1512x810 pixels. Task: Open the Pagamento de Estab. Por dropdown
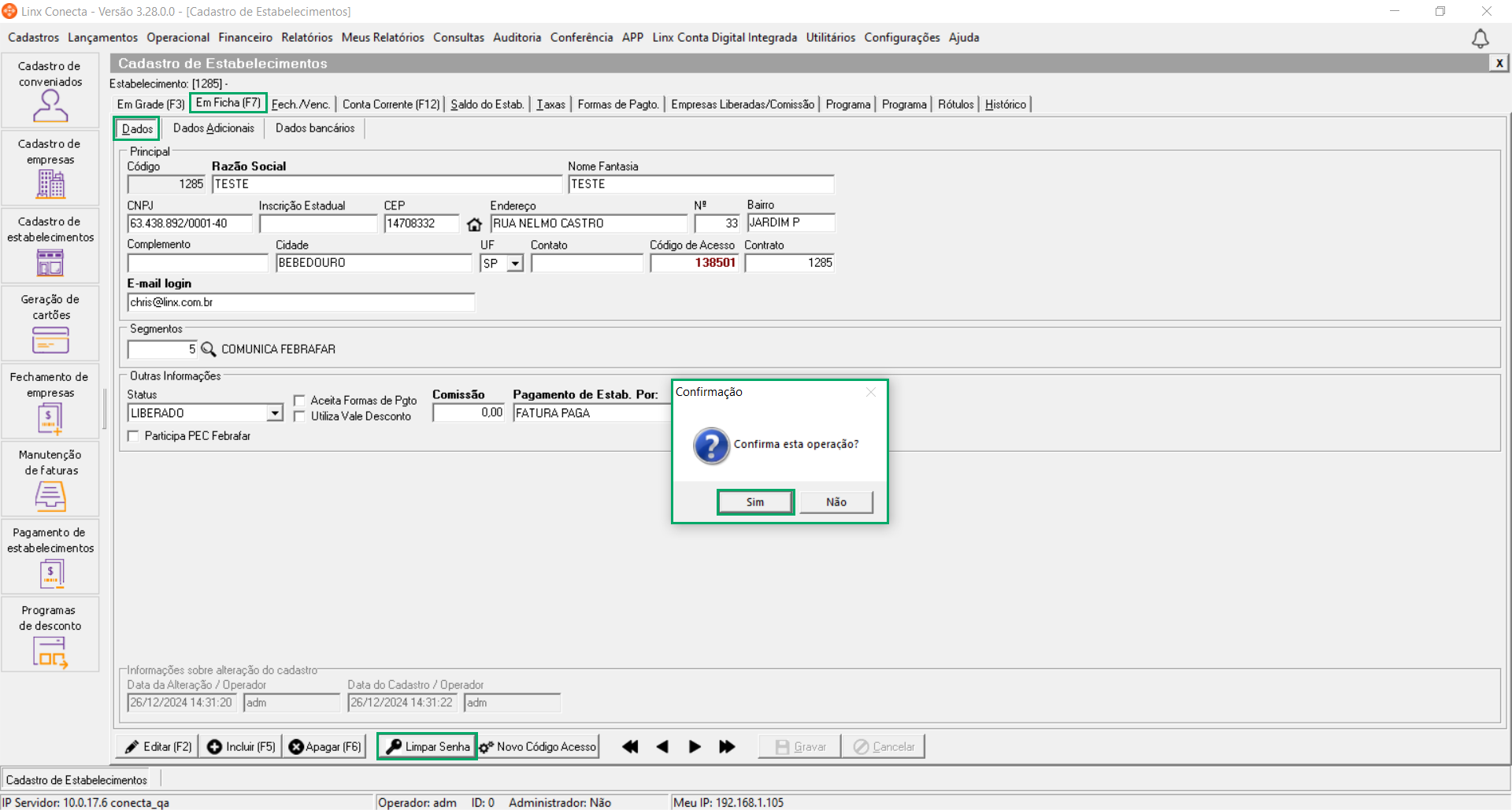pos(592,413)
